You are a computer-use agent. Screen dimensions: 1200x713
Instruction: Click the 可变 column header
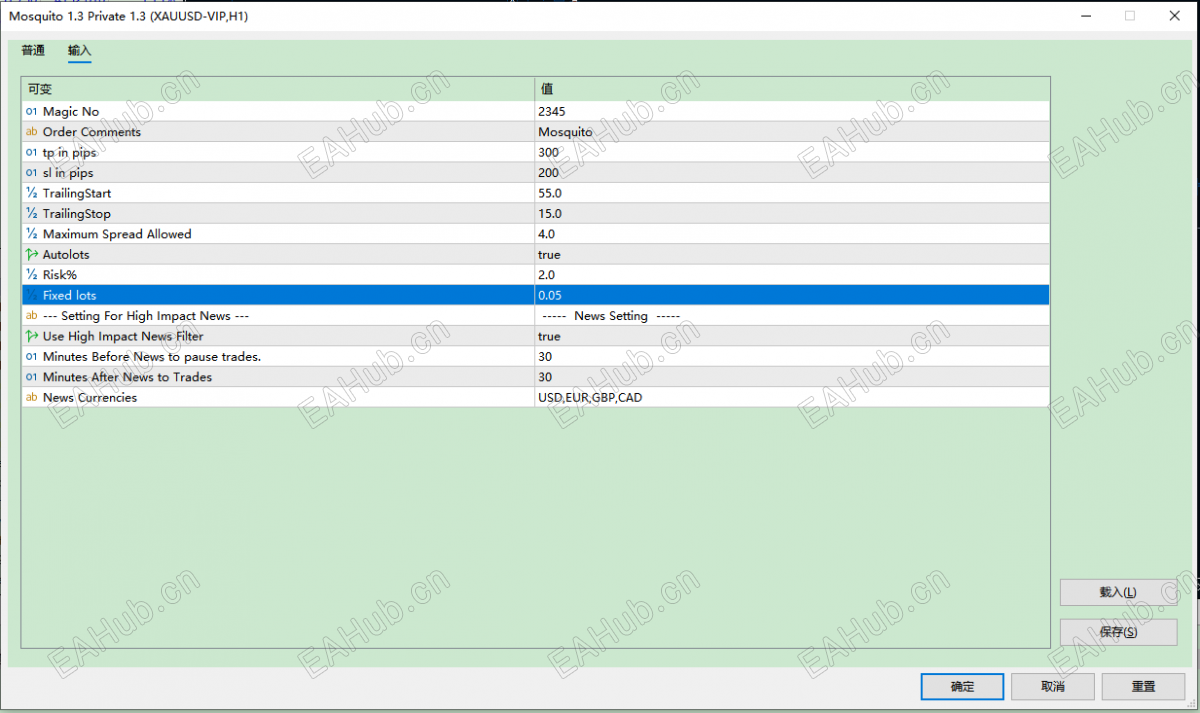click(x=278, y=89)
